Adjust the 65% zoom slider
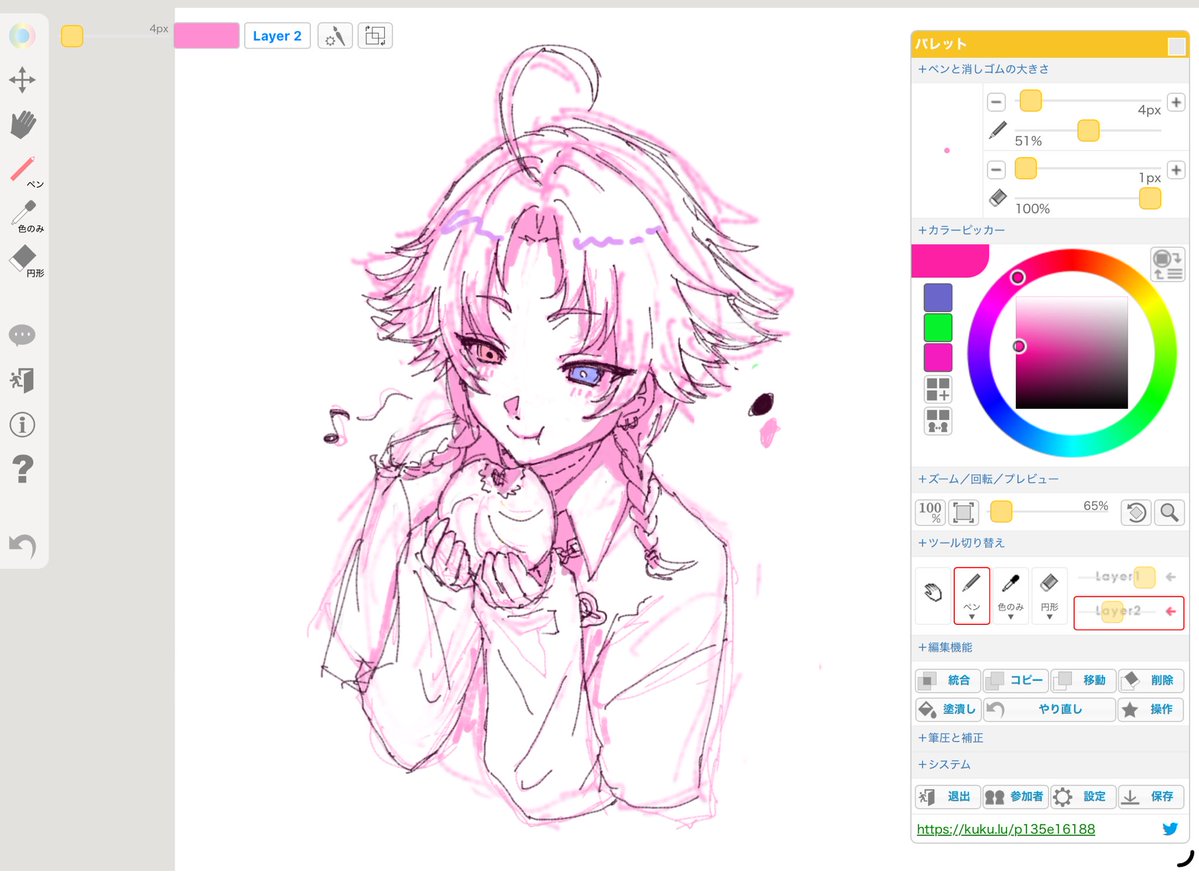 coord(1001,511)
